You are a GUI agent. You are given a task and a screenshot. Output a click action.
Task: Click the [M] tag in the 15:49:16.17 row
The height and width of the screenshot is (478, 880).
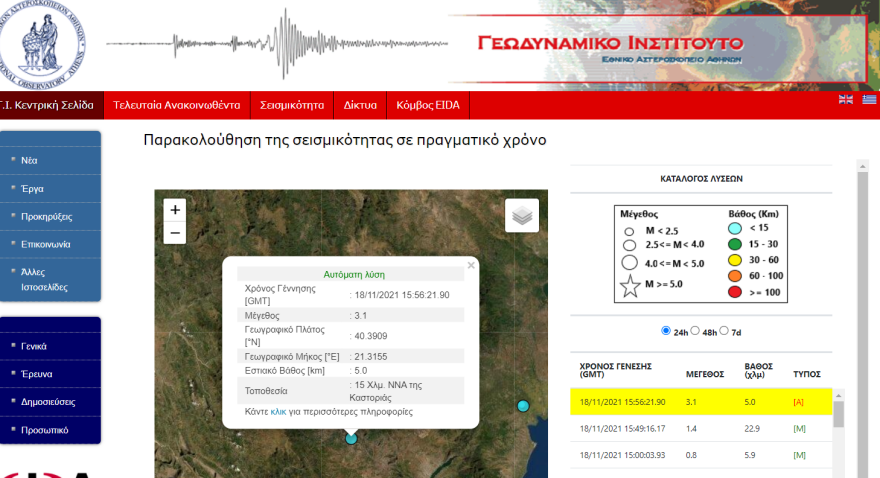click(x=799, y=429)
